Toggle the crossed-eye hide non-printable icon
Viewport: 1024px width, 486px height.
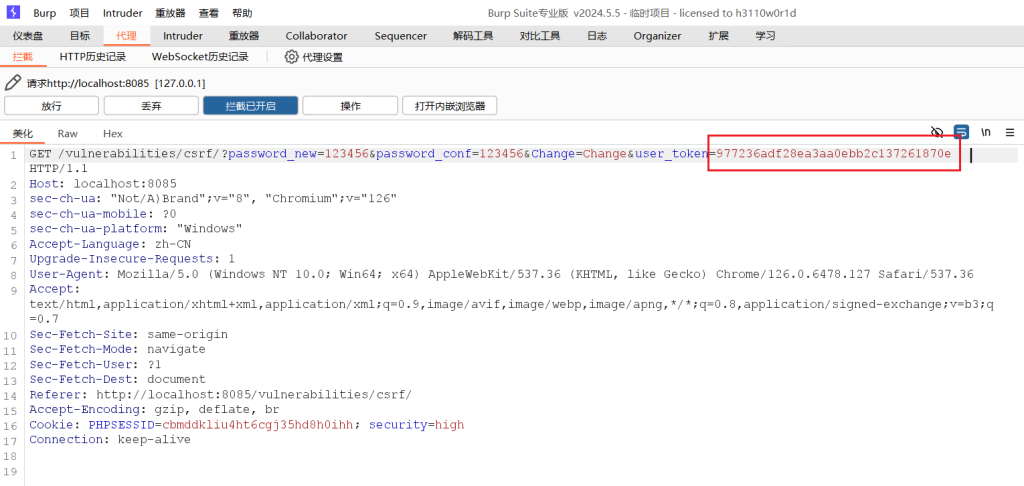[937, 132]
